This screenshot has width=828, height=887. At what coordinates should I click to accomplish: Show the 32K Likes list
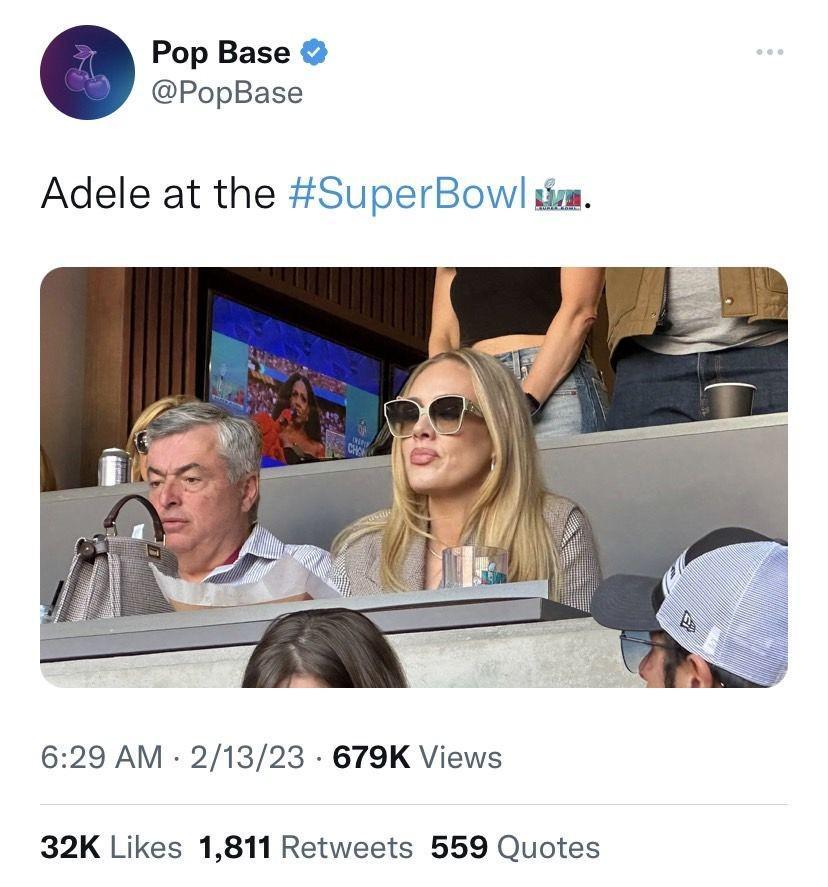pos(111,847)
